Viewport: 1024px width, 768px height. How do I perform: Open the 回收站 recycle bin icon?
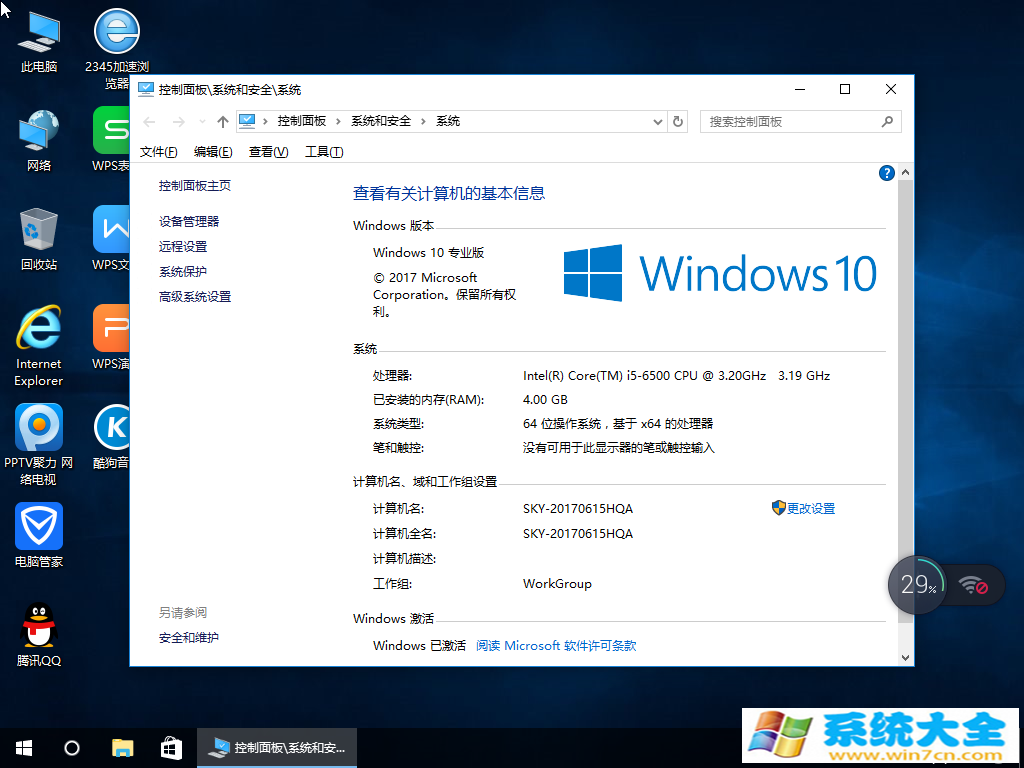[39, 239]
